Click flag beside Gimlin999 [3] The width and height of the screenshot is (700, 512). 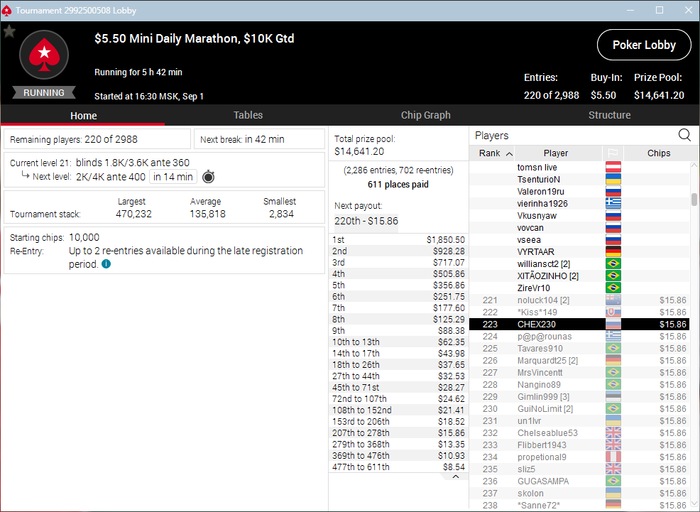point(613,397)
